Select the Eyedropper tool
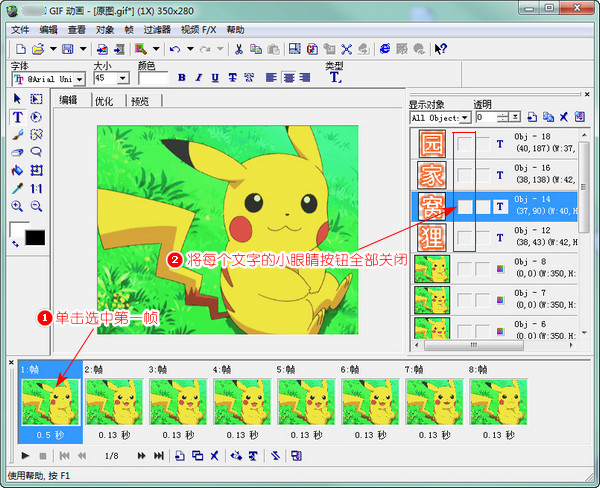 coord(17,188)
